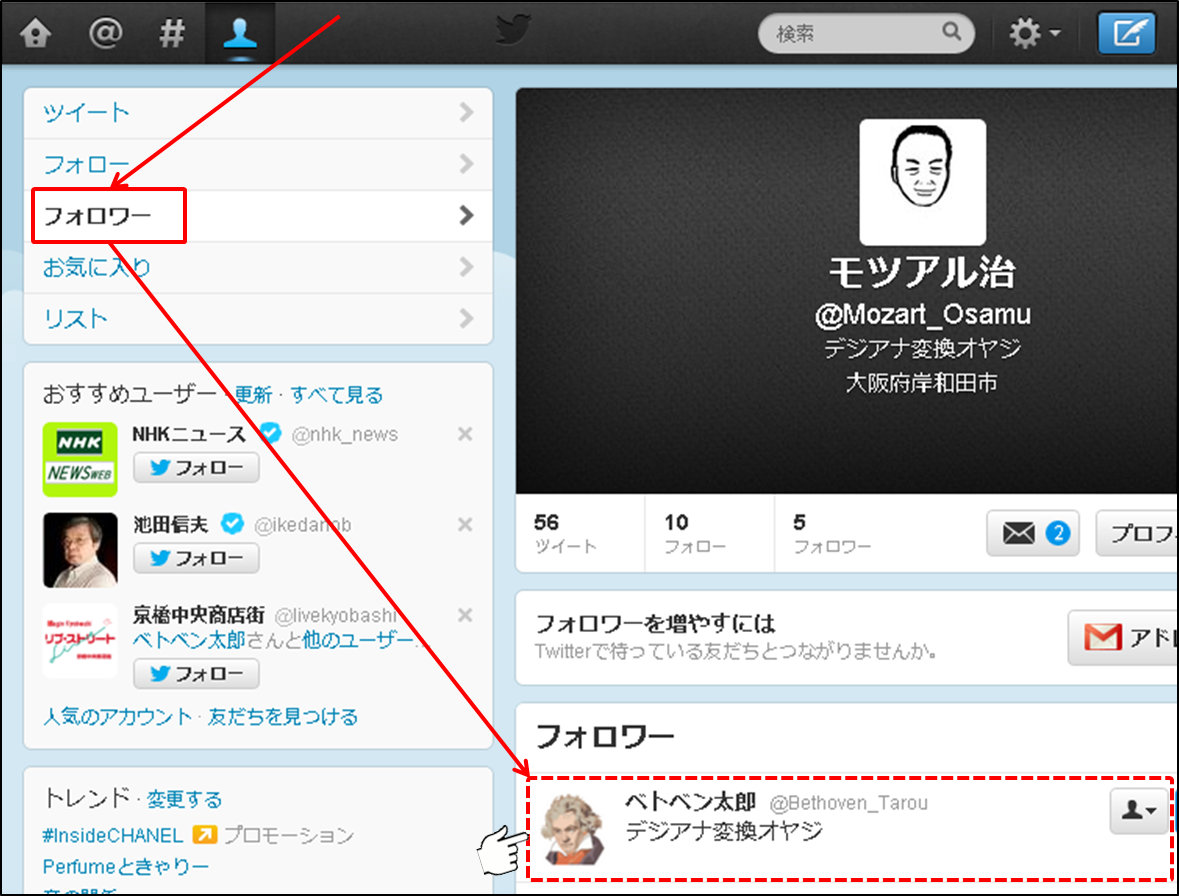Open the # Discover icon
The height and width of the screenshot is (896, 1179).
(x=172, y=34)
